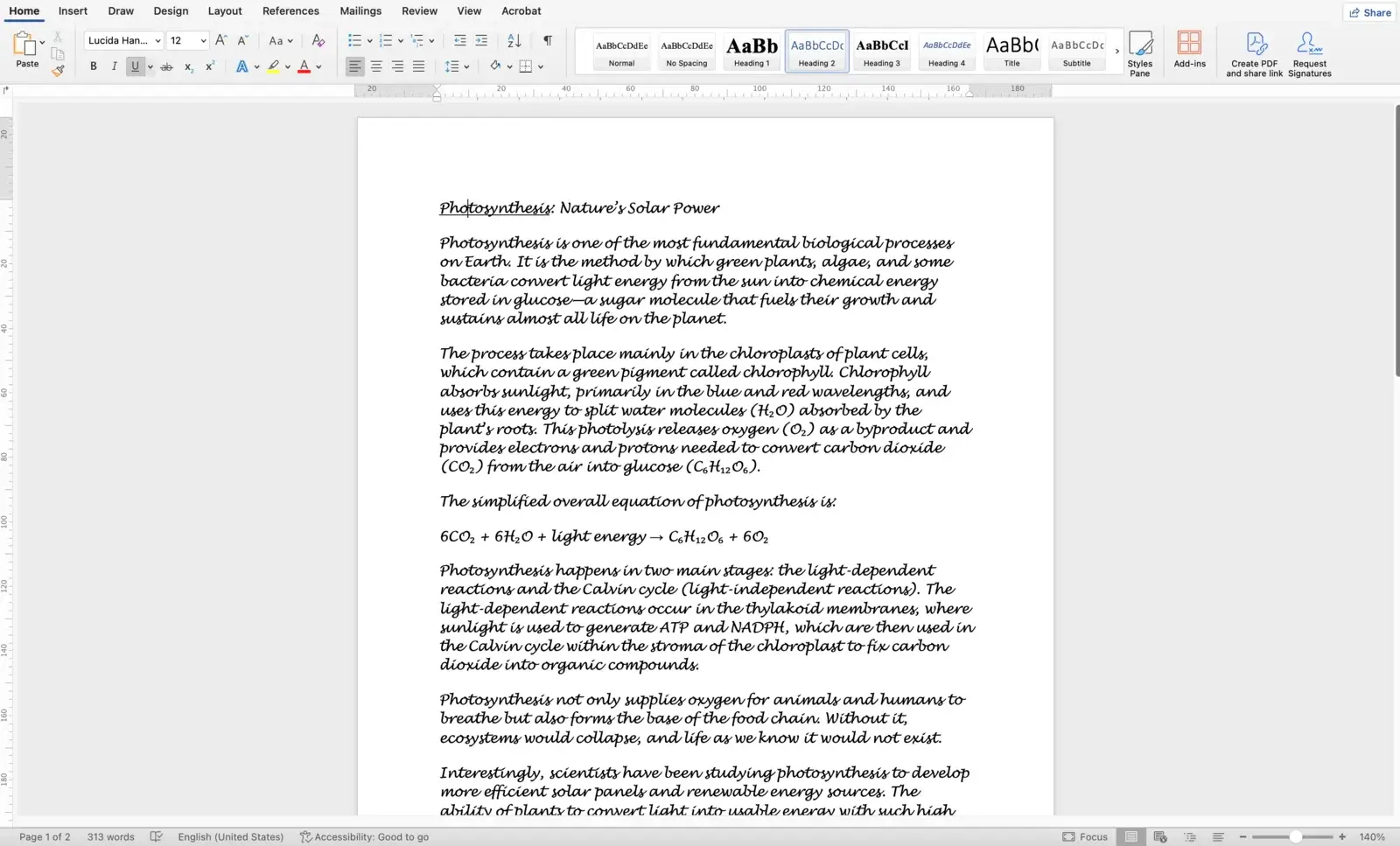Expand the multilevel list dropdown
The height and width of the screenshot is (846, 1400).
pyautogui.click(x=431, y=41)
